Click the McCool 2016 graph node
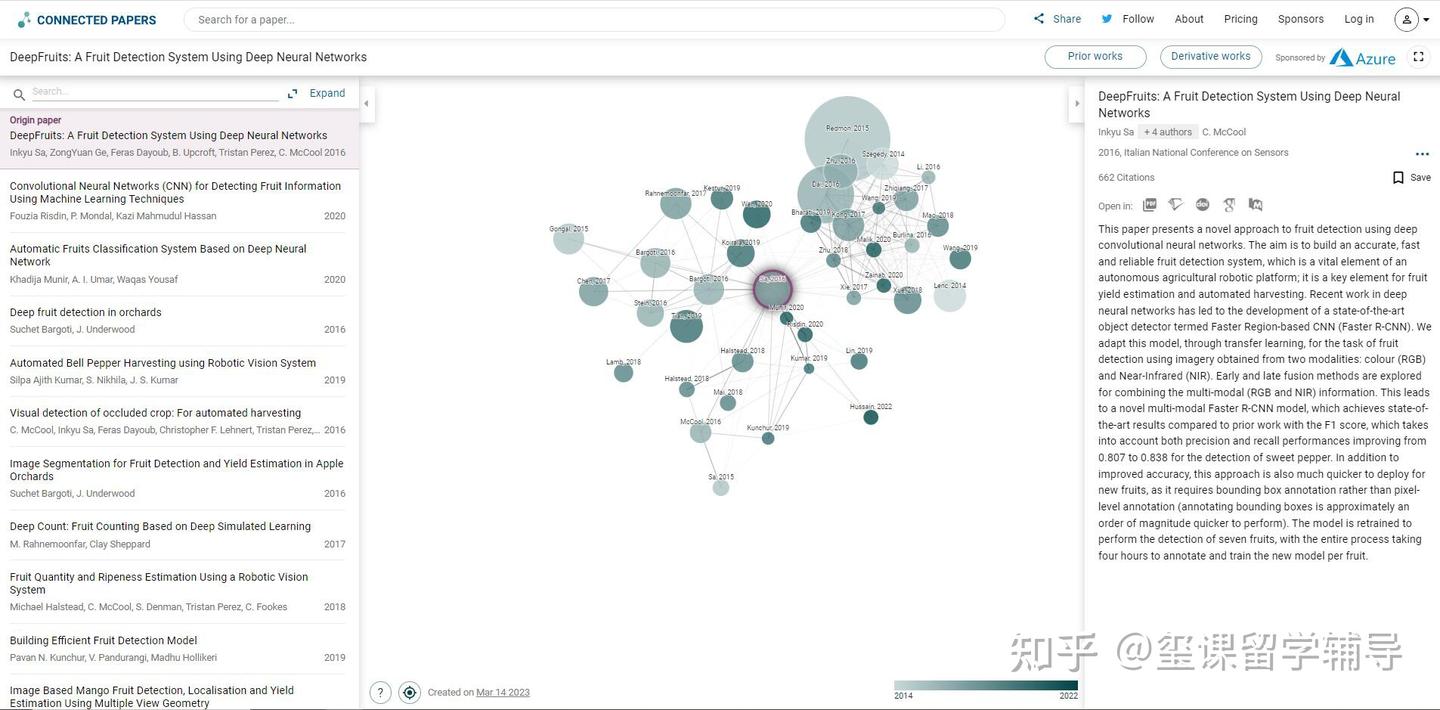This screenshot has height=710, width=1440. point(700,432)
